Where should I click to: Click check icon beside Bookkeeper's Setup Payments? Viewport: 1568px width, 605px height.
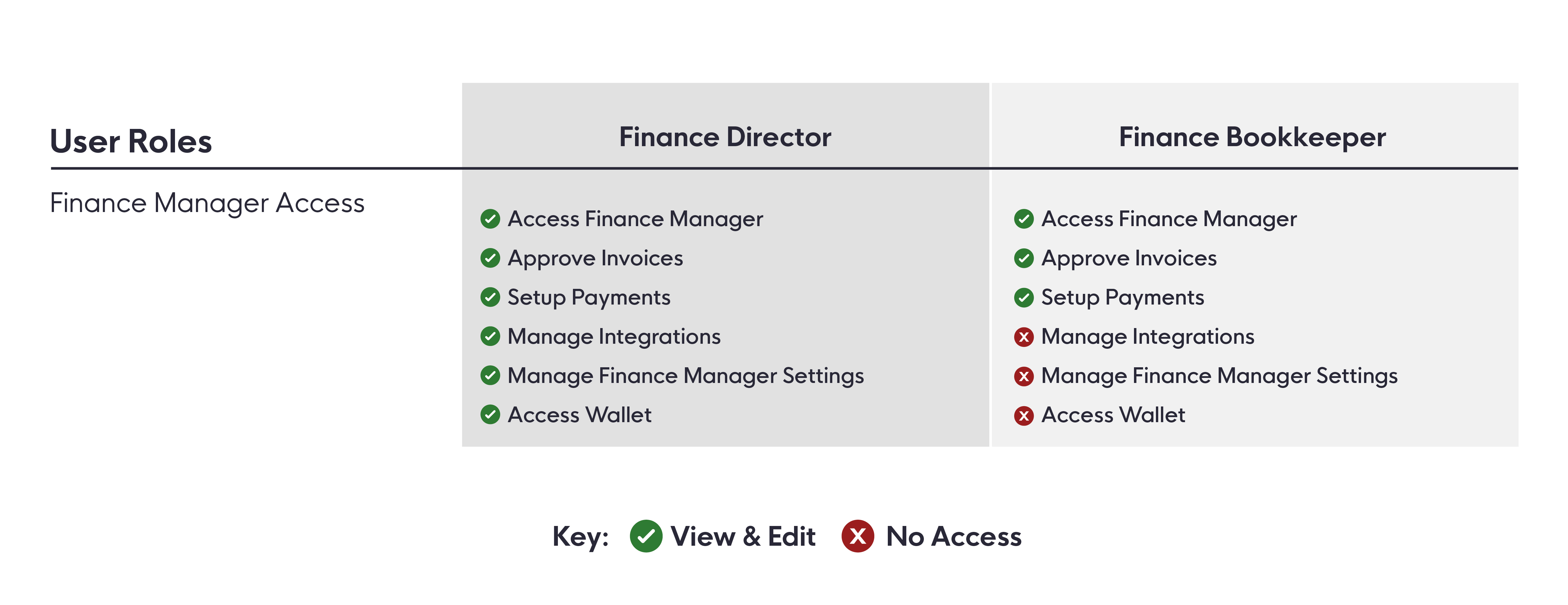(1024, 297)
